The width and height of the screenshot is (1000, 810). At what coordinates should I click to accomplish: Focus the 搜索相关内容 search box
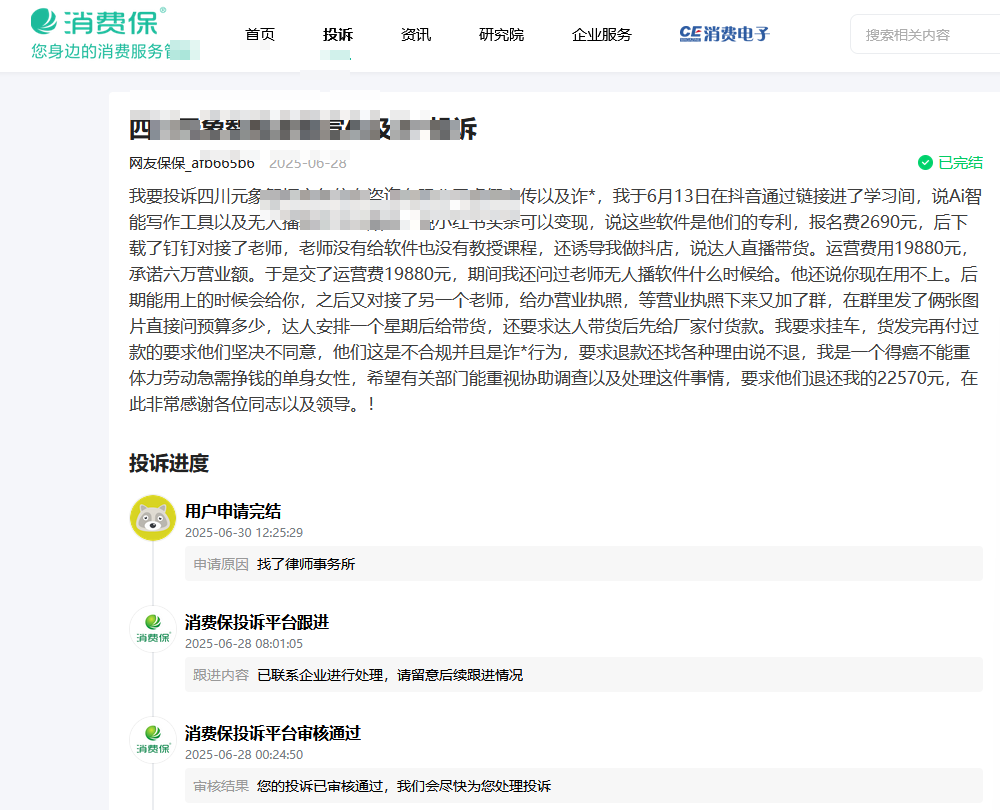pos(925,34)
